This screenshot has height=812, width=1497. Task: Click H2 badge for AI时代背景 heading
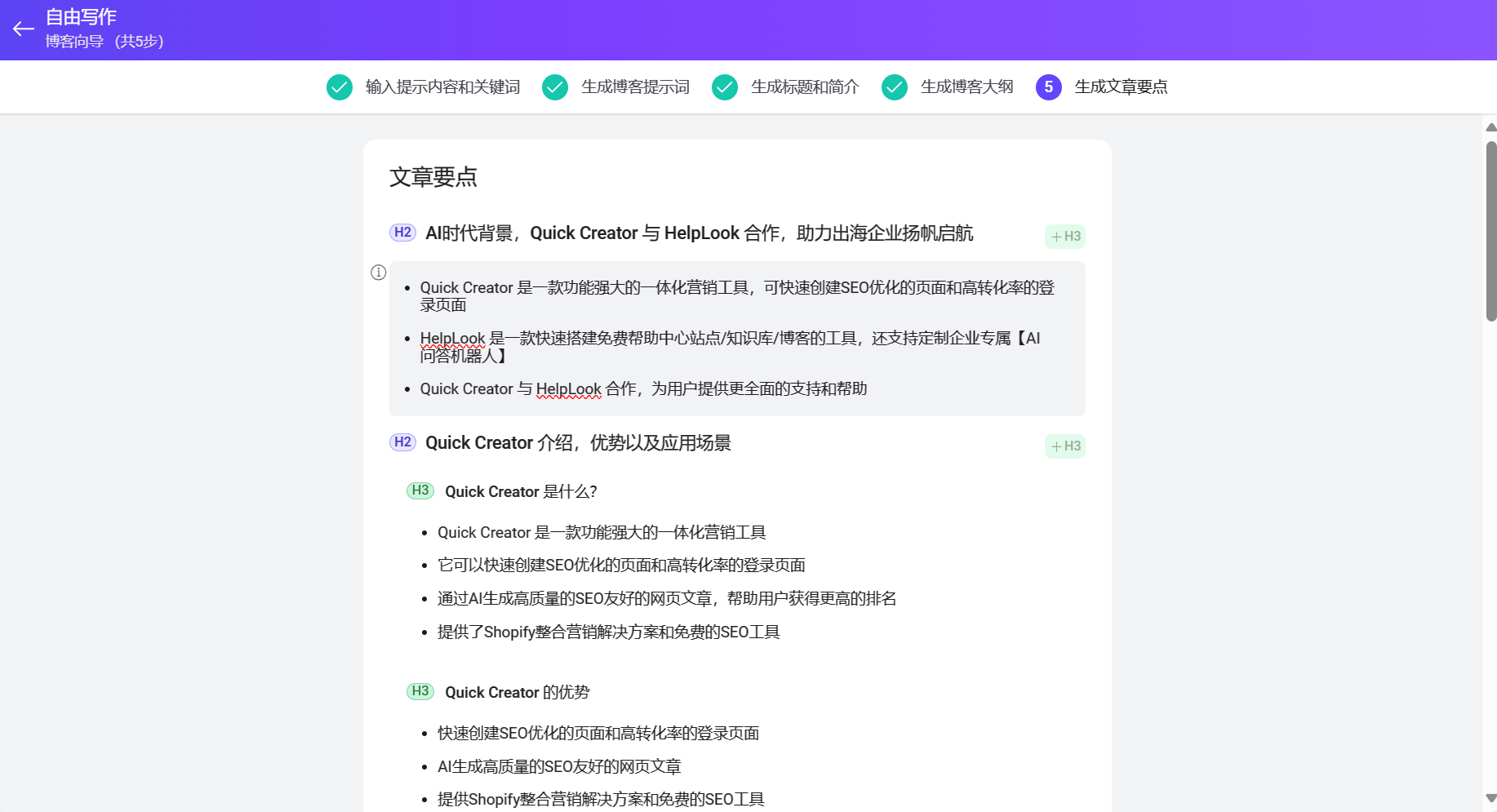pos(402,233)
